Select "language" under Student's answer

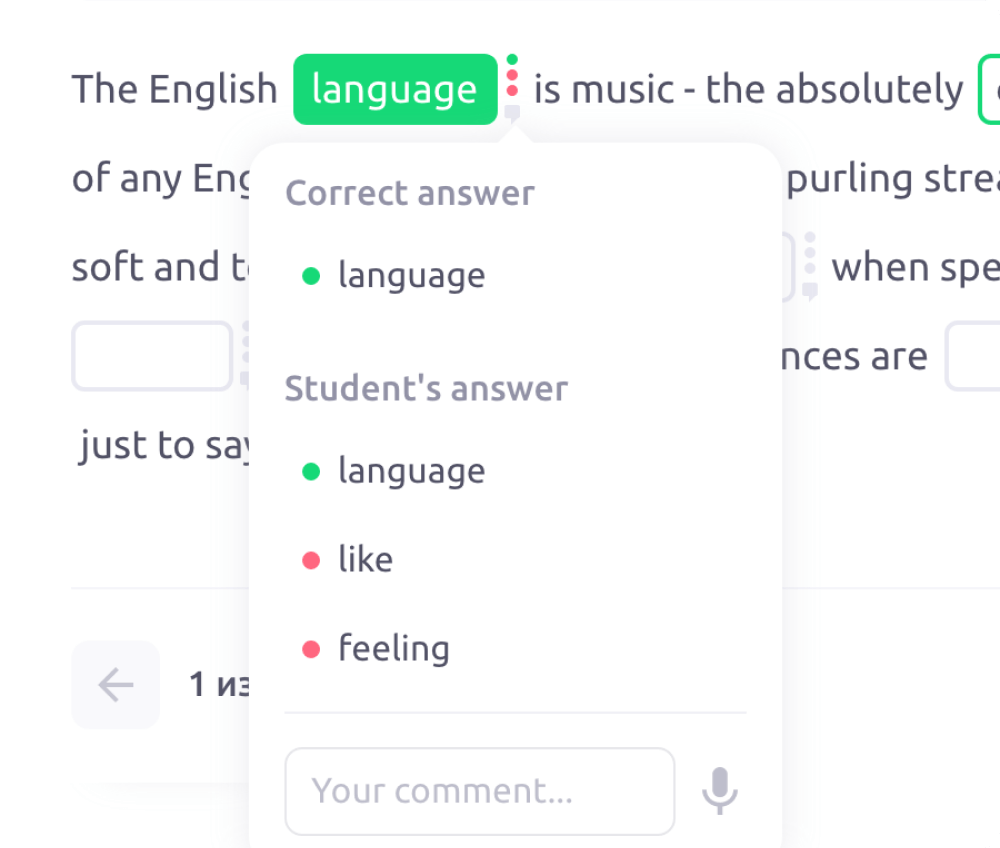click(x=411, y=471)
